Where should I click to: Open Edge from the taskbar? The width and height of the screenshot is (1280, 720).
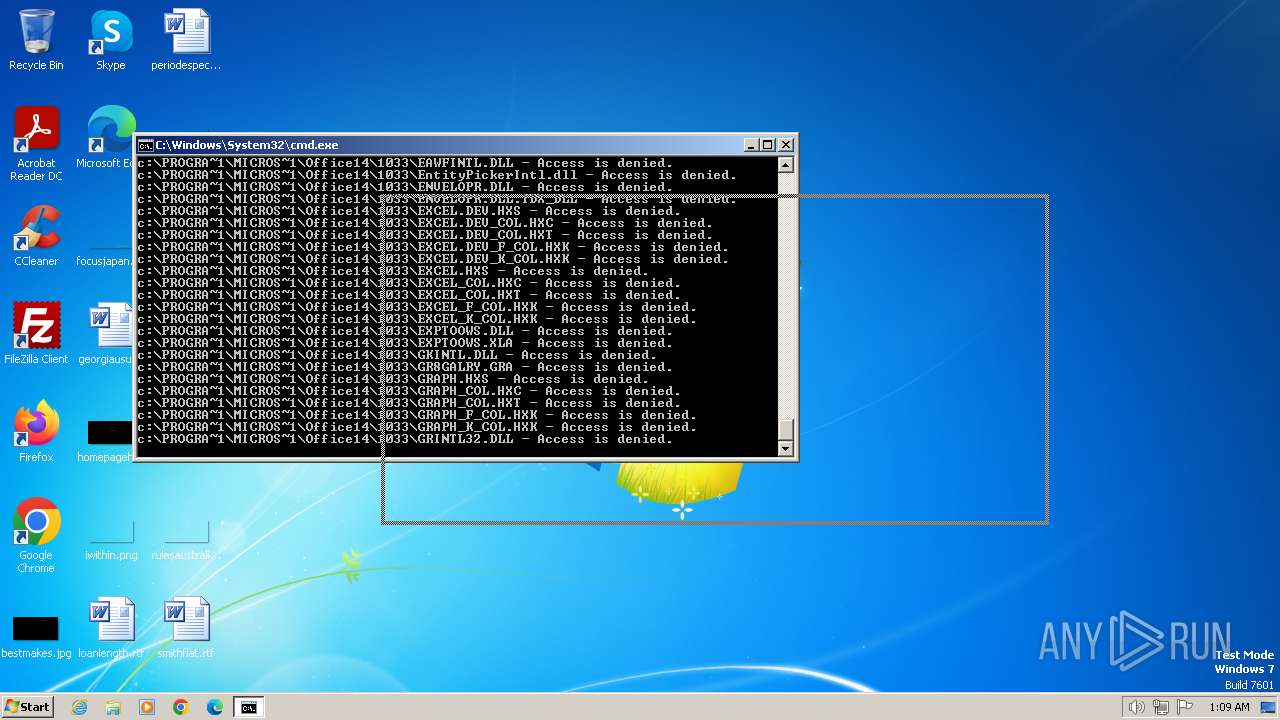pos(215,707)
